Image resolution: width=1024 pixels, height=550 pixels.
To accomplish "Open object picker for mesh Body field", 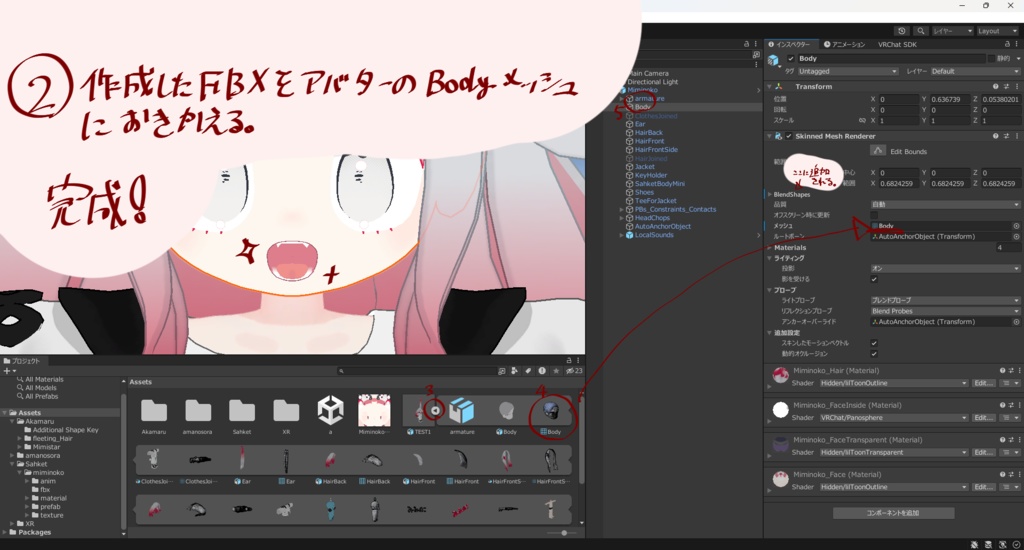I will pos(1016,226).
